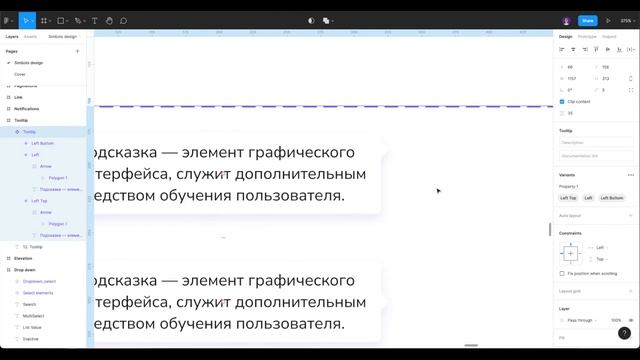Click the Share button
This screenshot has height=360, width=640.
588,21
